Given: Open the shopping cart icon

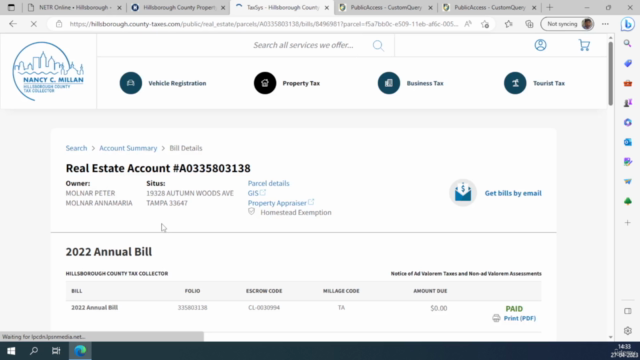Looking at the screenshot, I should click(x=584, y=45).
